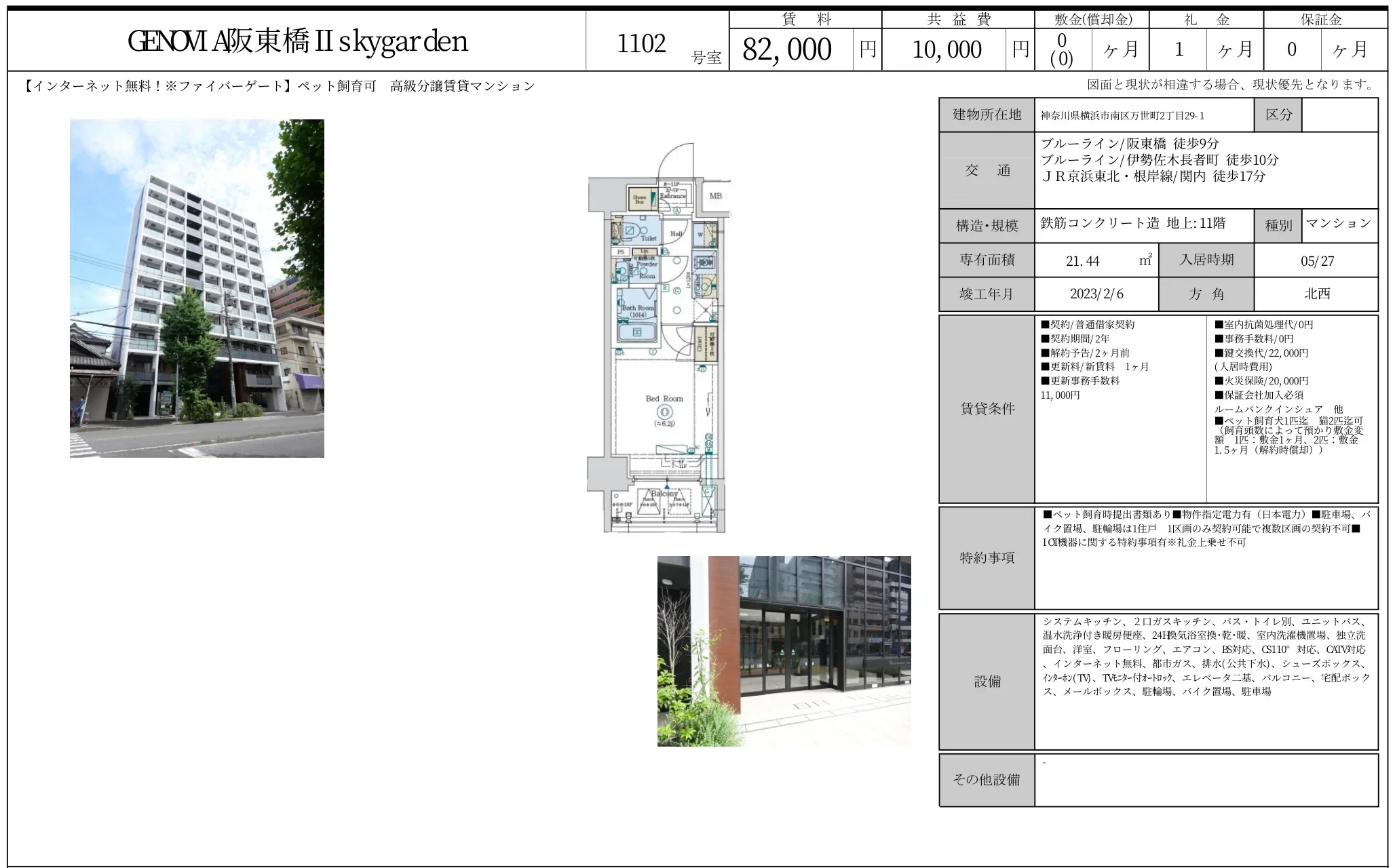
Task: Click the address 神奈川県横浜市南区万世町2丁目29-1
Action: tap(1122, 116)
